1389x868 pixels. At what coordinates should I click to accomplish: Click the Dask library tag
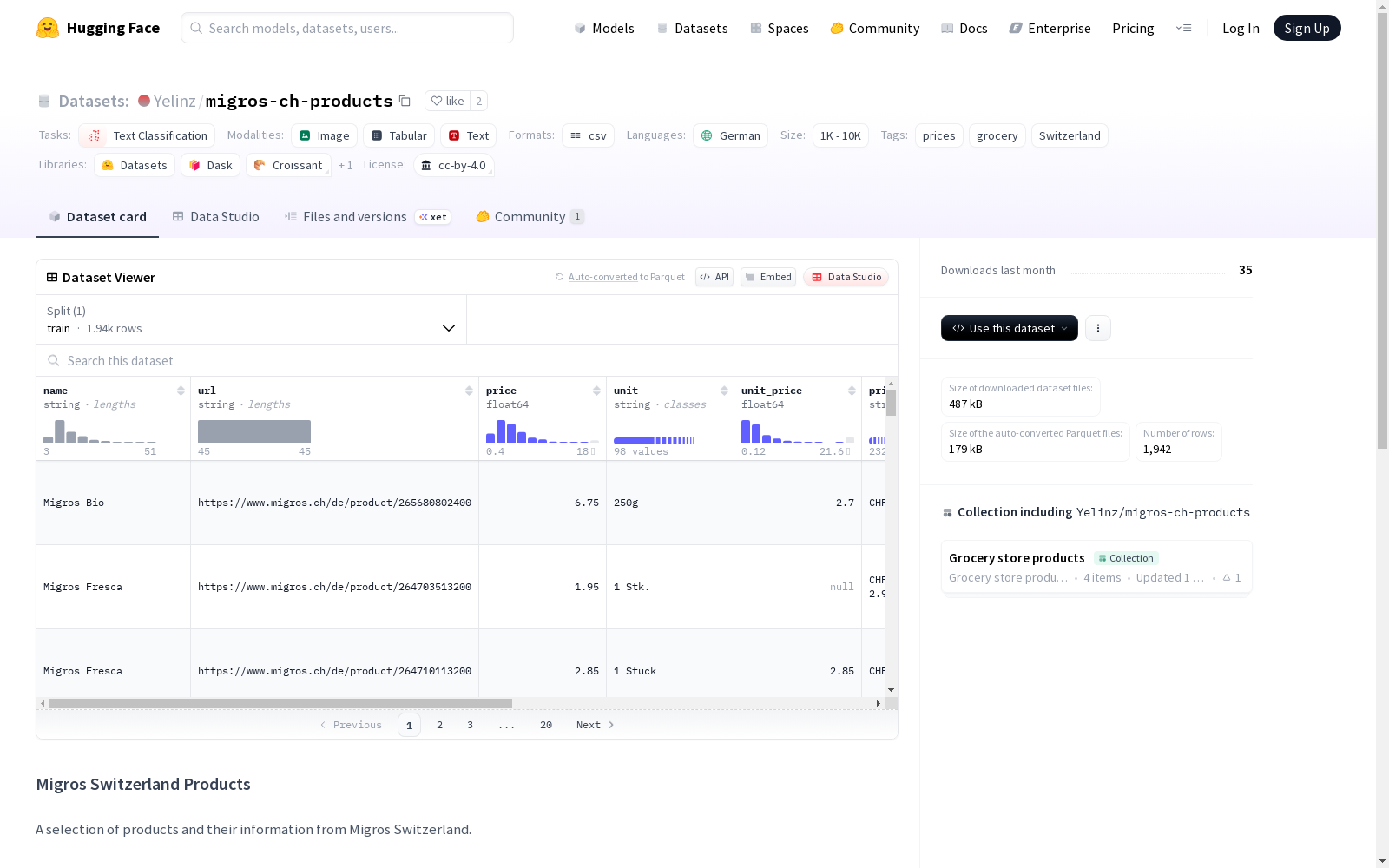point(211,165)
